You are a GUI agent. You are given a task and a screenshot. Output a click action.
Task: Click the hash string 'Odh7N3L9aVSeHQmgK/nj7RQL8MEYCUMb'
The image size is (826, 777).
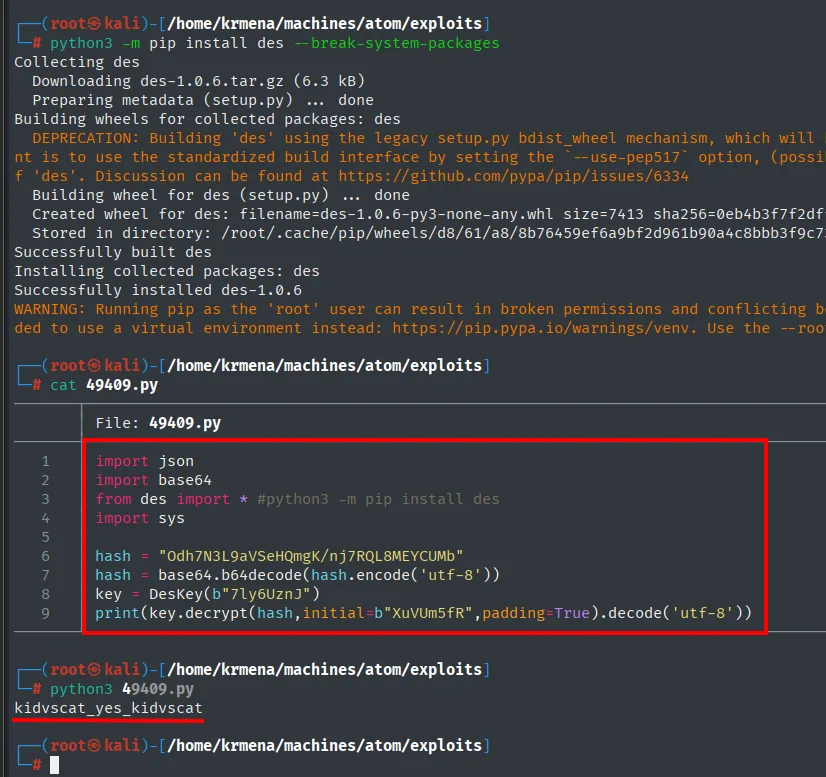[x=311, y=556]
